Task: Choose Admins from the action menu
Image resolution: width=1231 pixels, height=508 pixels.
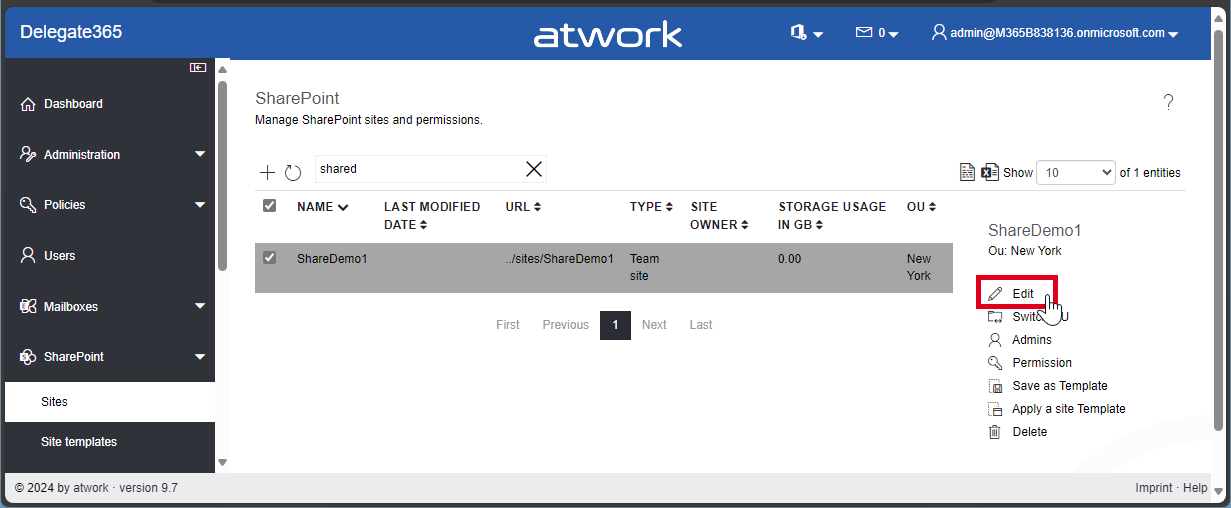Action: coord(1032,340)
